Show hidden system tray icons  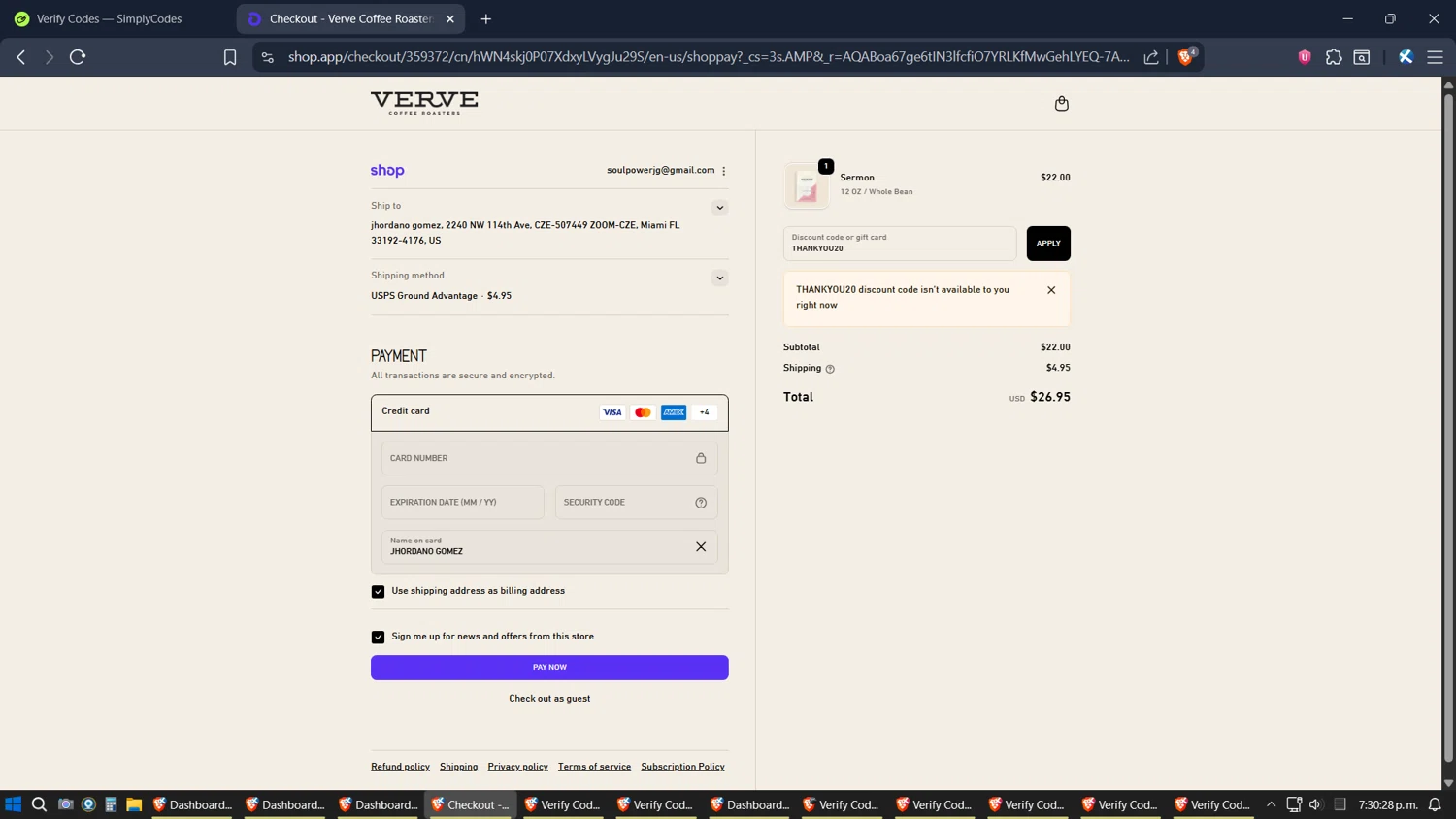pyautogui.click(x=1271, y=804)
